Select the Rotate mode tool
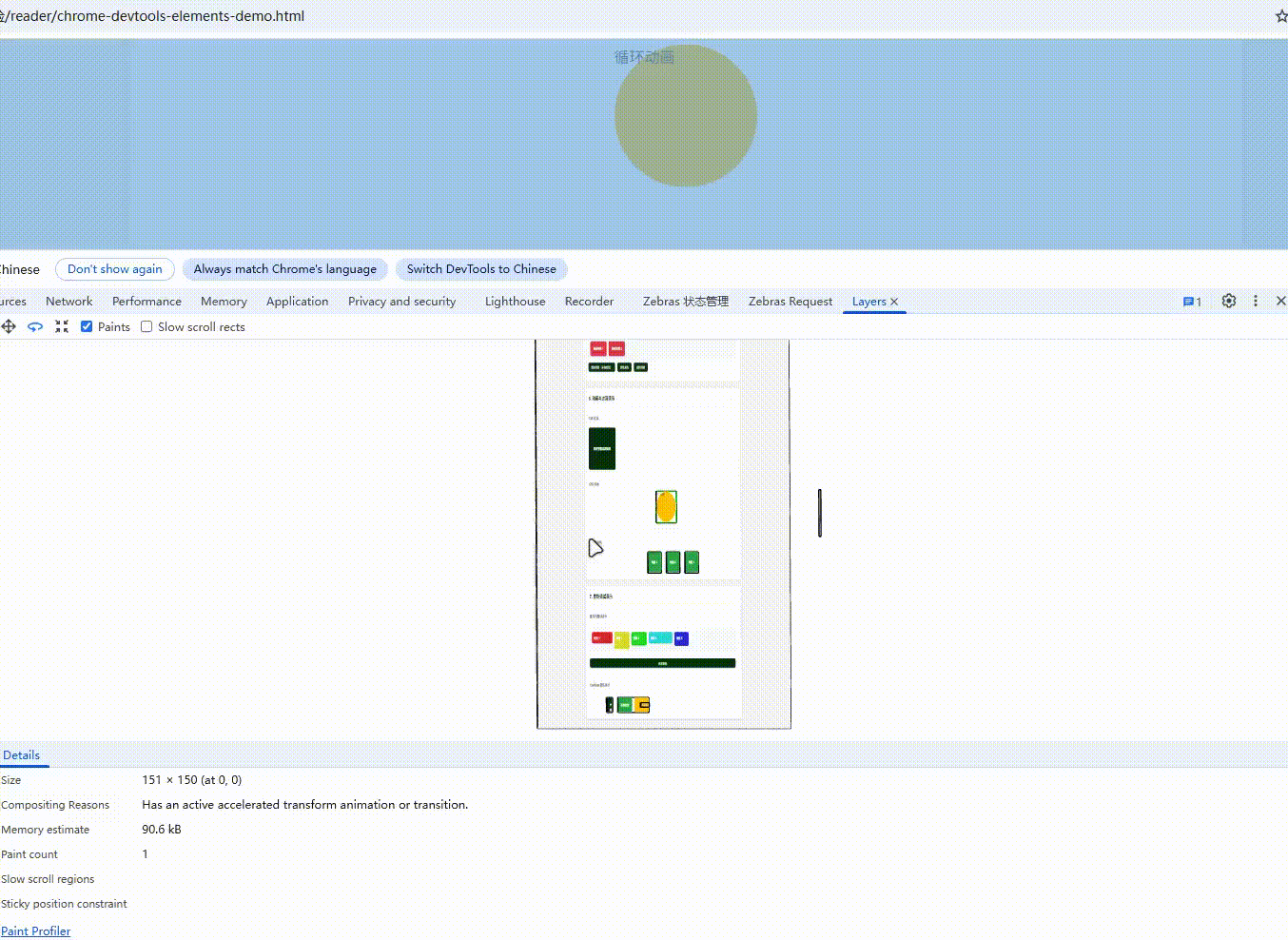Viewport: 1288px width, 940px height. pyautogui.click(x=35, y=326)
